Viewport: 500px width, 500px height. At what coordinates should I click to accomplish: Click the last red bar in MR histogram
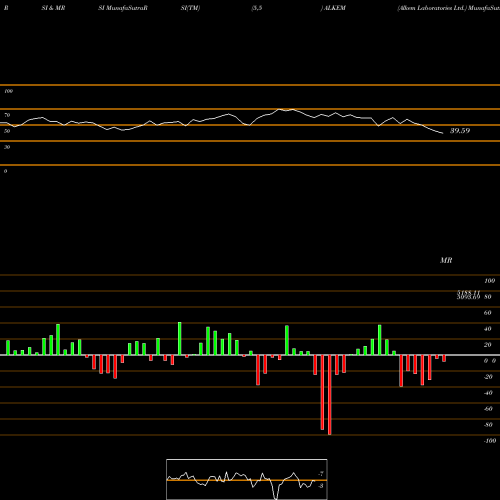point(444,358)
